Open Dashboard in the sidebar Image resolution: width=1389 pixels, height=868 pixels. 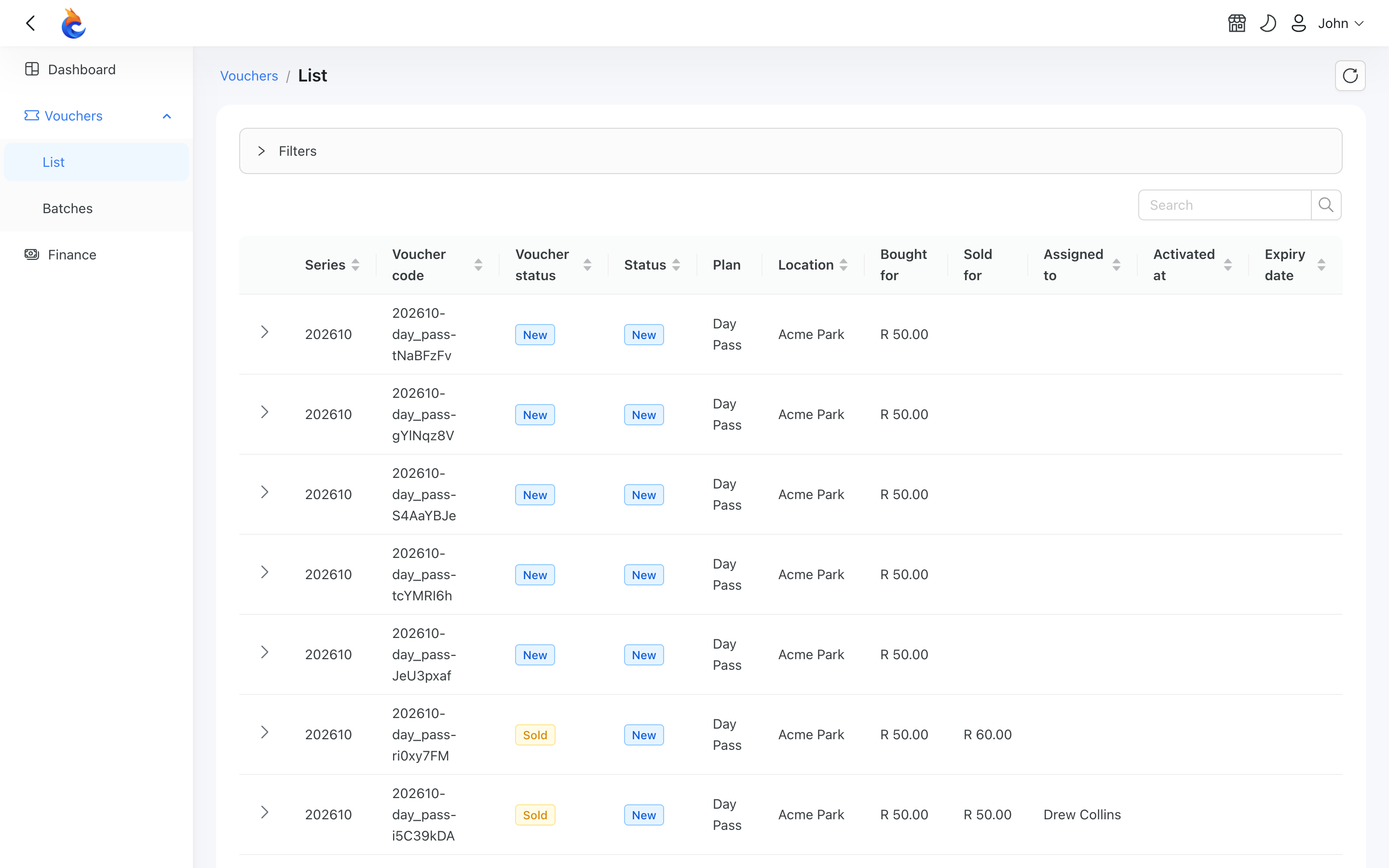tap(96, 69)
